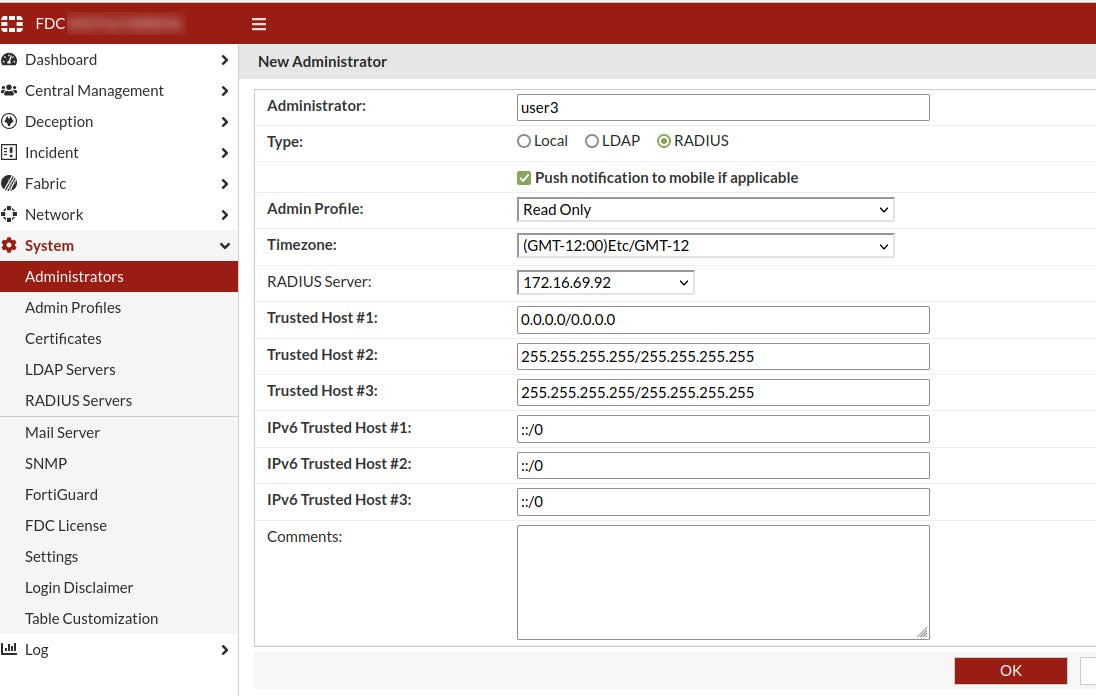Image resolution: width=1096 pixels, height=696 pixels.
Task: Click the Deception sidebar icon
Action: pyautogui.click(x=10, y=122)
